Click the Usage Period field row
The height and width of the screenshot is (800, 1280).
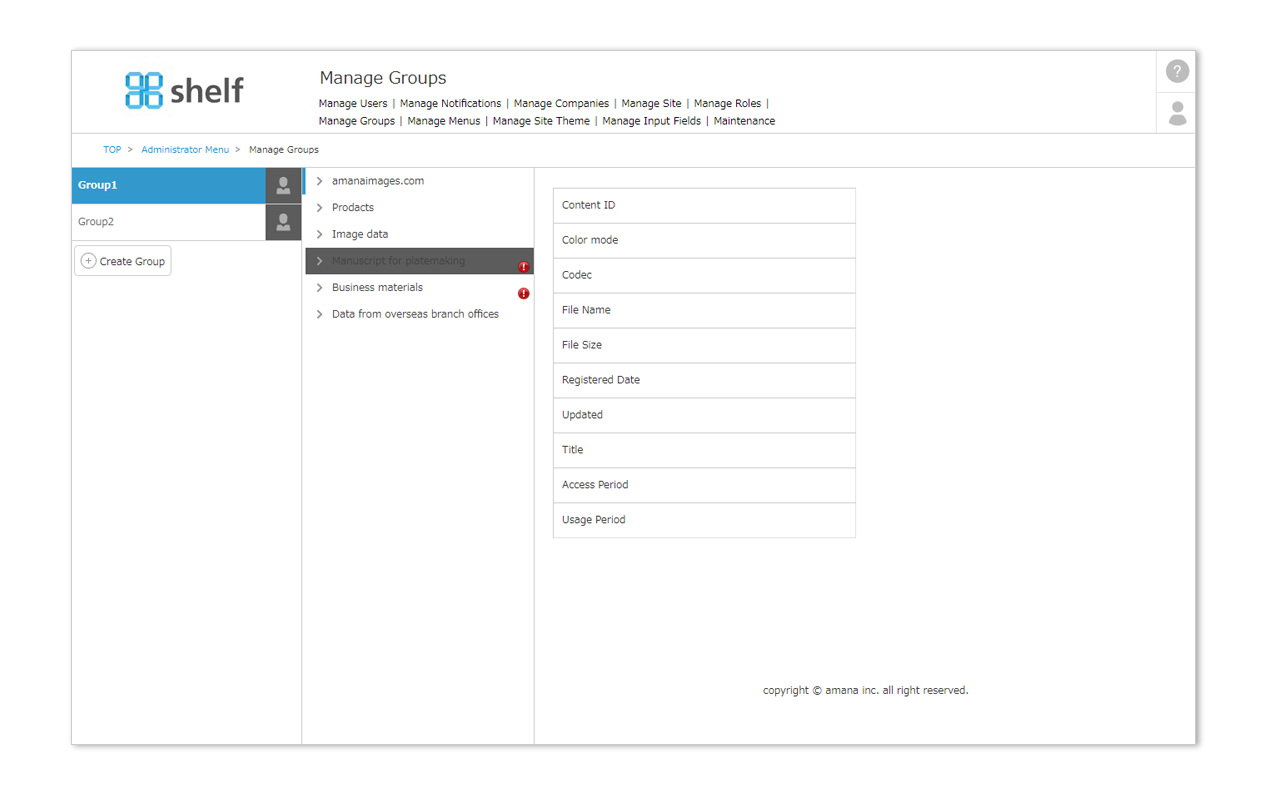[x=704, y=520]
